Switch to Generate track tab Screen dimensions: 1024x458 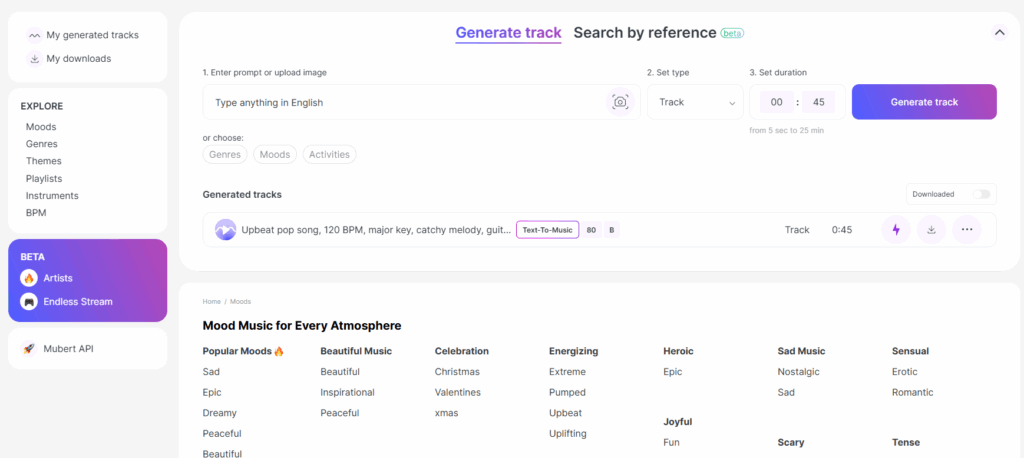click(x=508, y=33)
